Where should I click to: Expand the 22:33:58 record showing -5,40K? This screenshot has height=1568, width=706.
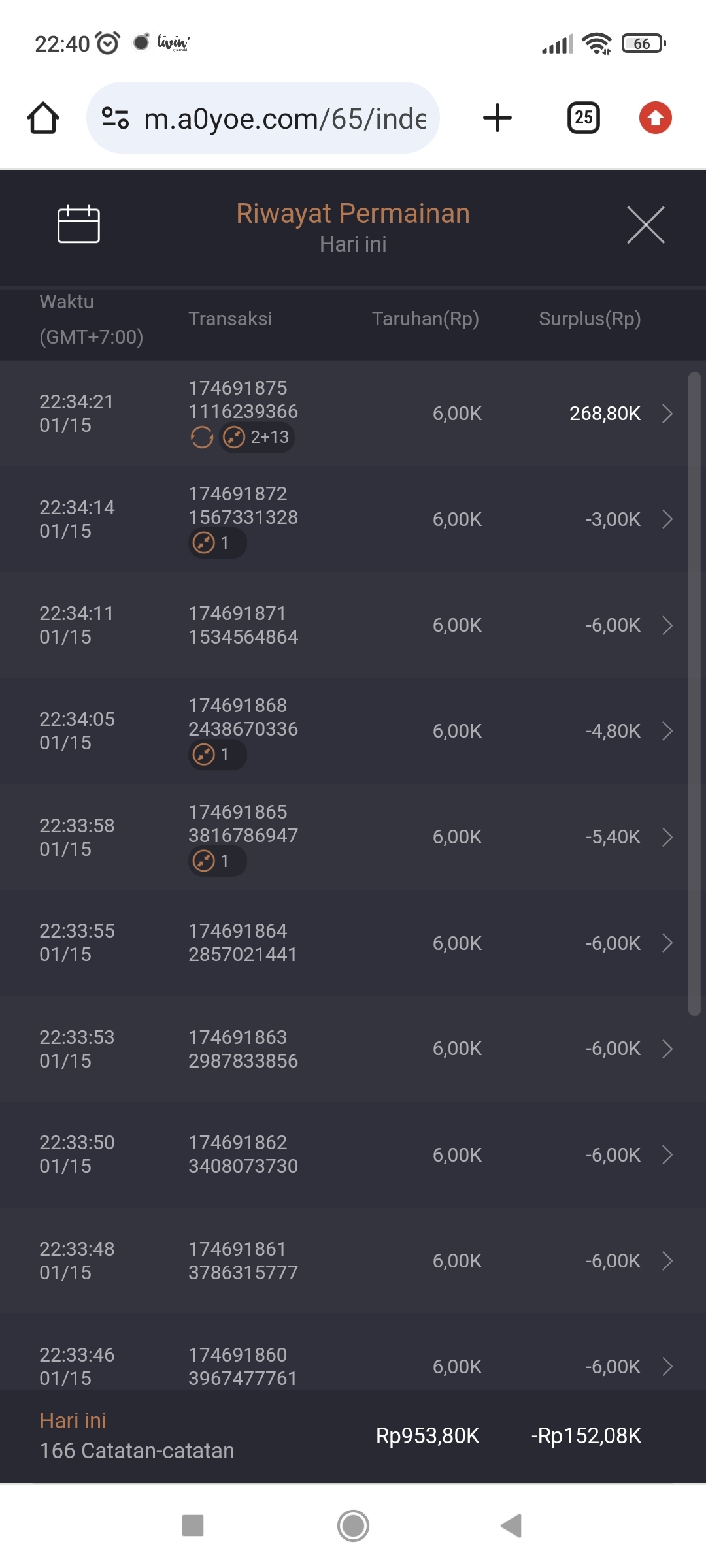667,837
